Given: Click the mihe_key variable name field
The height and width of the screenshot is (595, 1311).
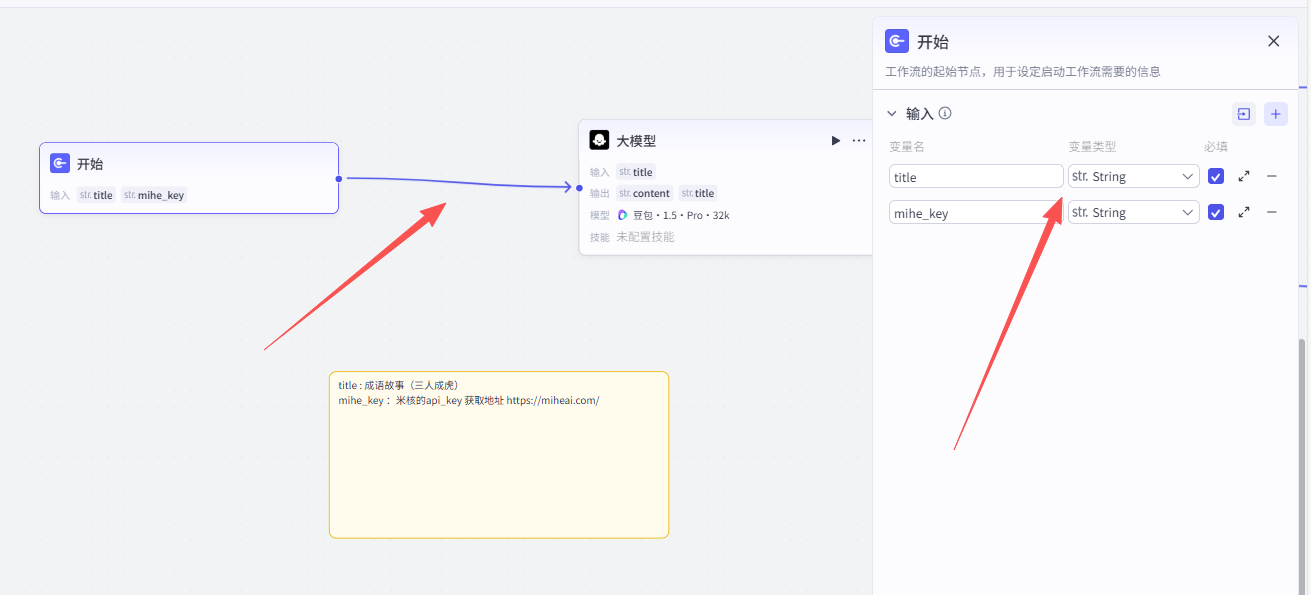Looking at the screenshot, I should pyautogui.click(x=975, y=212).
